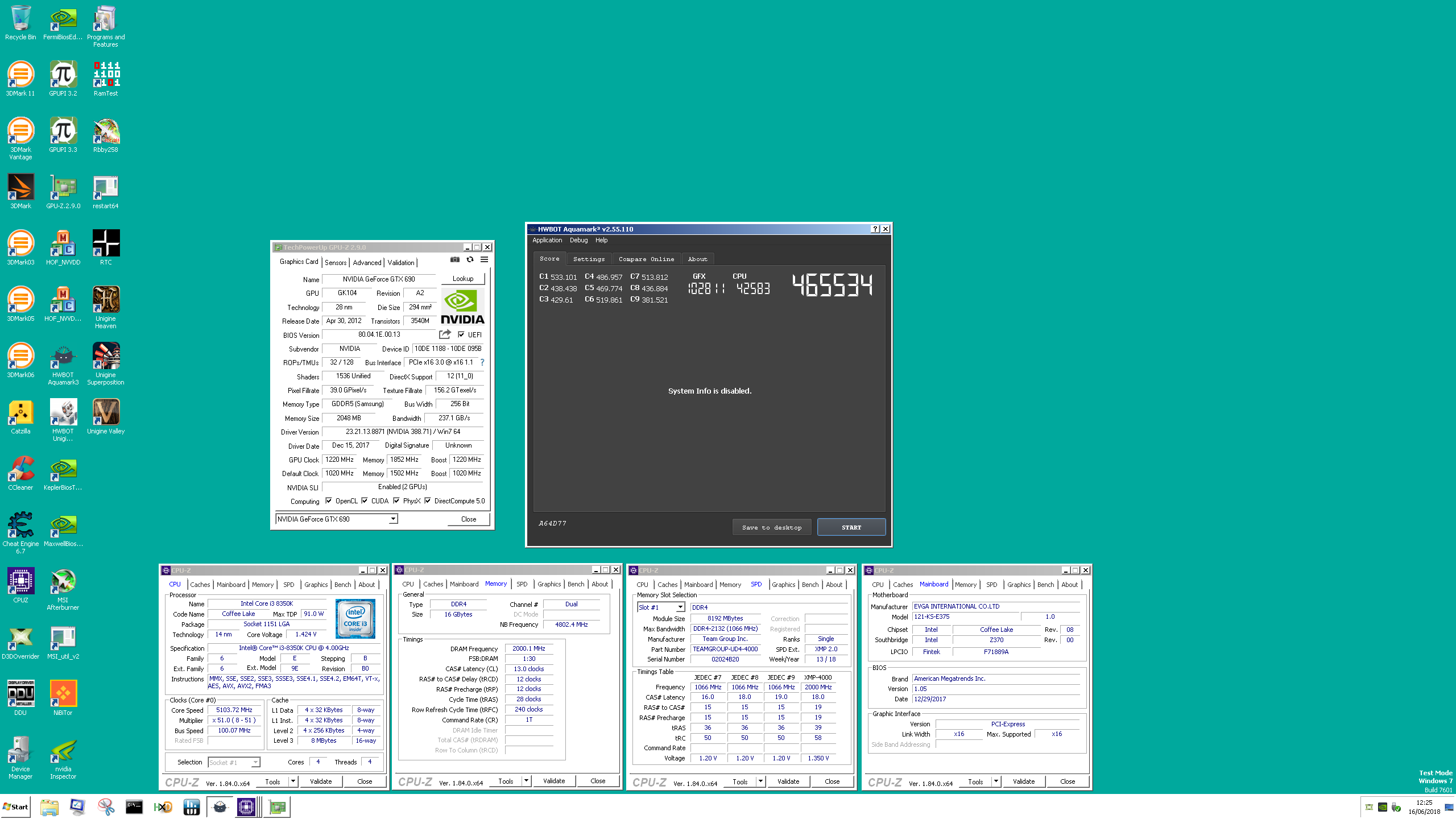
Task: Open the Compare Online tab in Aquamark3
Action: [646, 259]
